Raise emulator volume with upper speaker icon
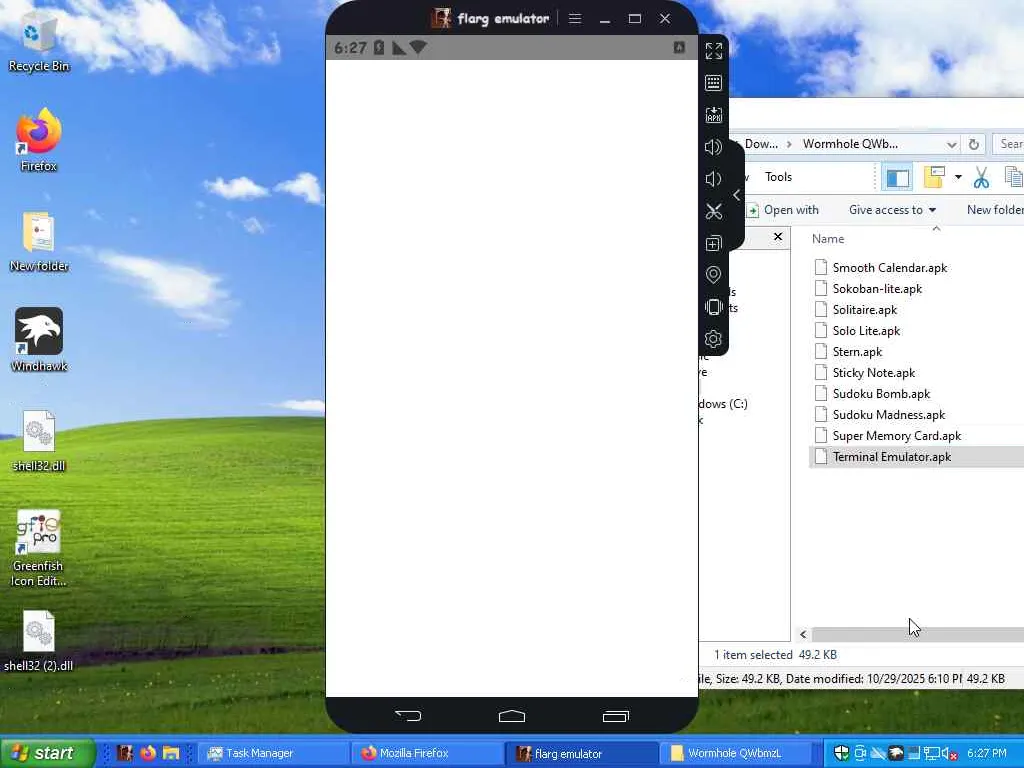1024x768 pixels. tap(713, 147)
